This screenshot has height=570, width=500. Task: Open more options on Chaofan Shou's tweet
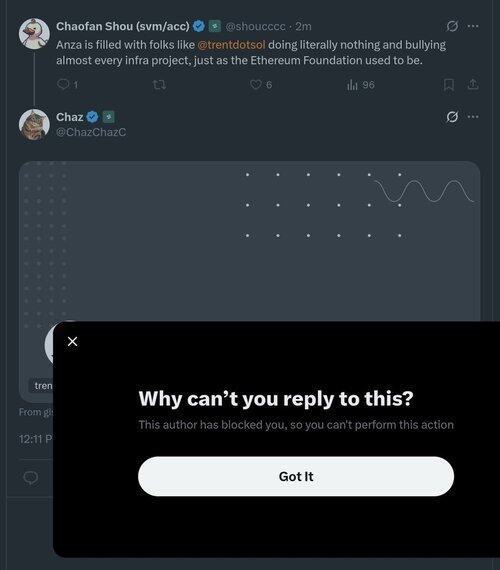473,26
